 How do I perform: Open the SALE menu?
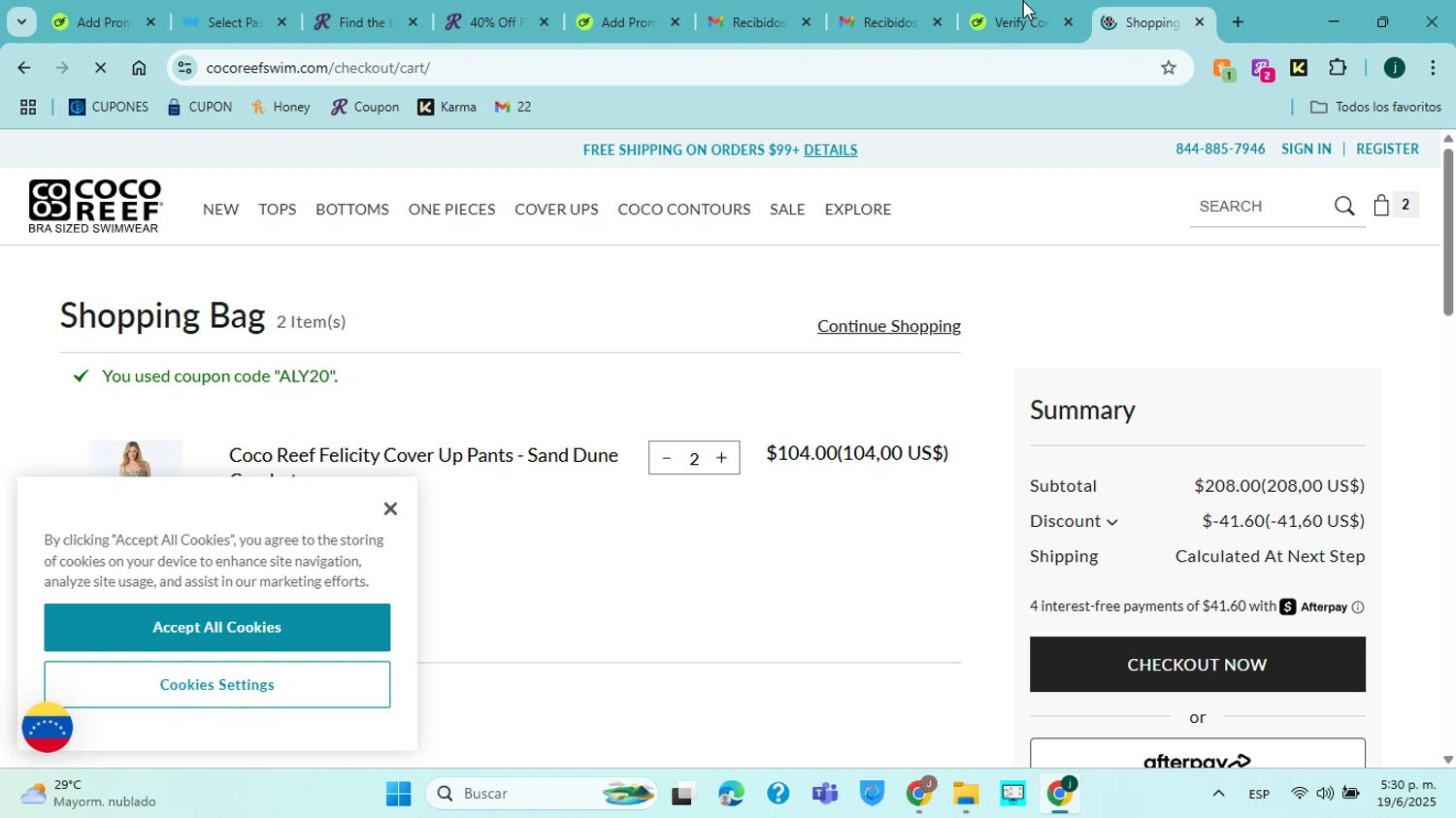[x=787, y=210]
